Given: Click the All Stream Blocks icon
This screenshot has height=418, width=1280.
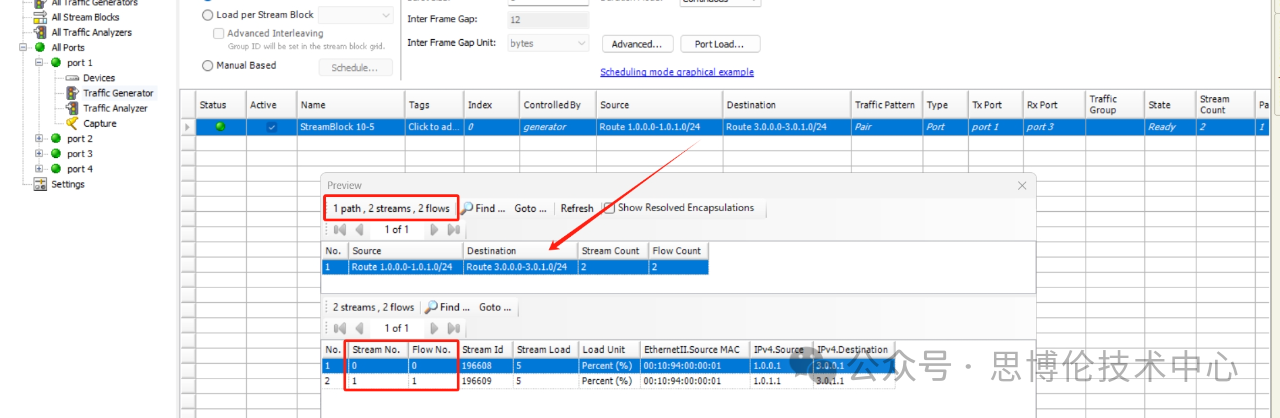Looking at the screenshot, I should point(40,17).
